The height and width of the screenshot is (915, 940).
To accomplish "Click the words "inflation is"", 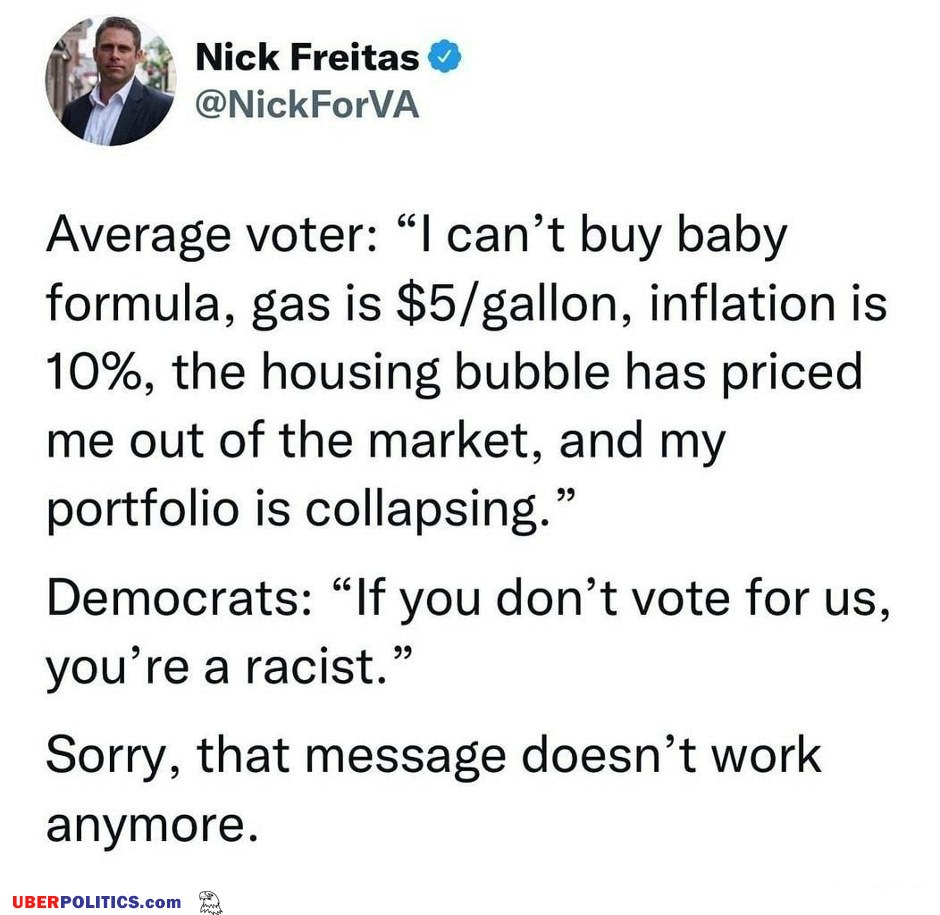I will (768, 303).
